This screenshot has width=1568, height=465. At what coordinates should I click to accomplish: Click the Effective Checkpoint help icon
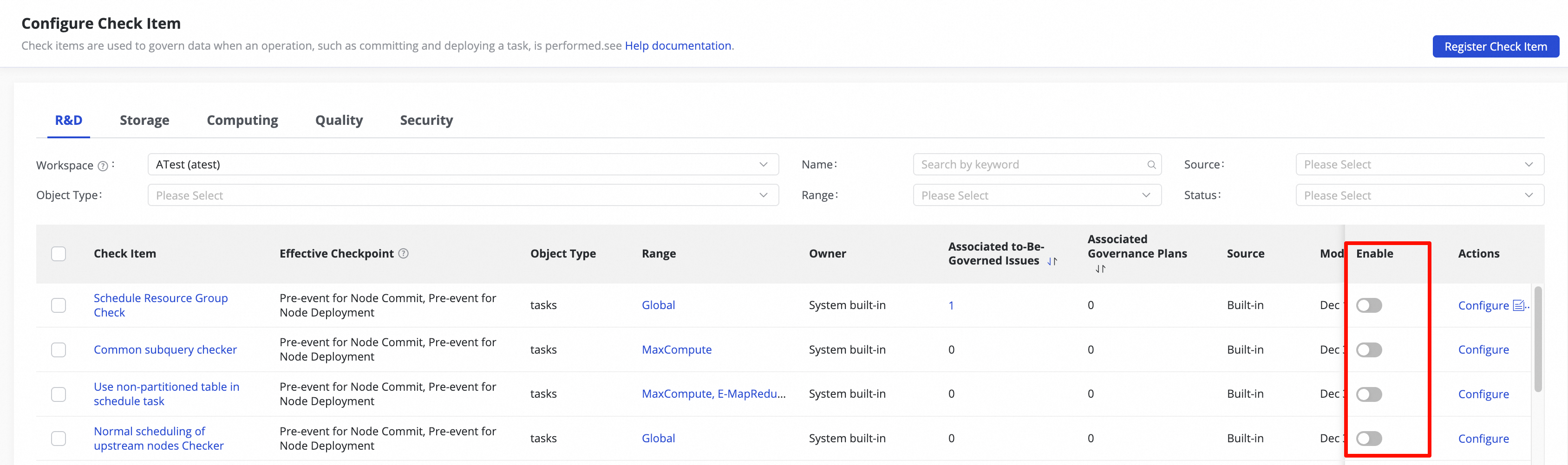pyautogui.click(x=403, y=253)
